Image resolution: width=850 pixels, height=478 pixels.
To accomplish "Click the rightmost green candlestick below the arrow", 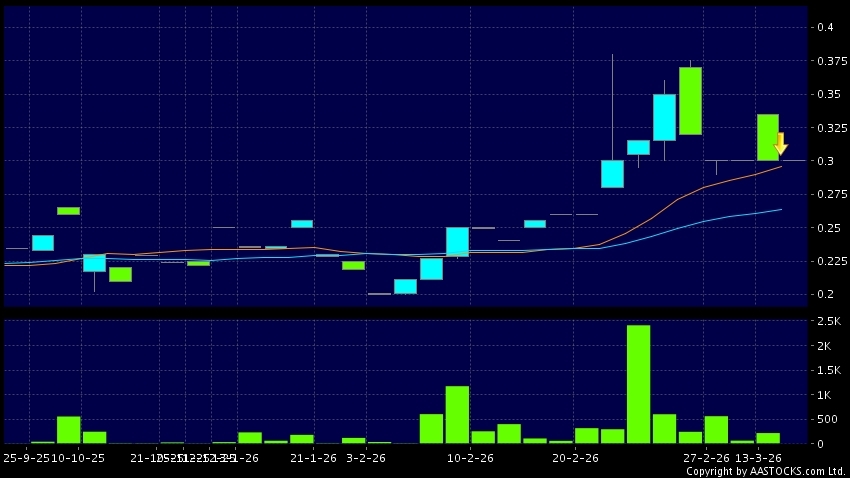I will (x=767, y=137).
